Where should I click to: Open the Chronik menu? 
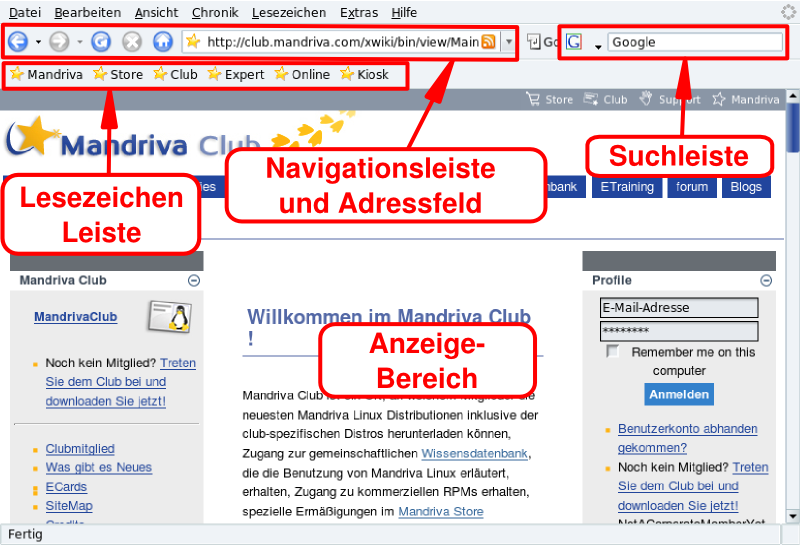pyautogui.click(x=215, y=12)
